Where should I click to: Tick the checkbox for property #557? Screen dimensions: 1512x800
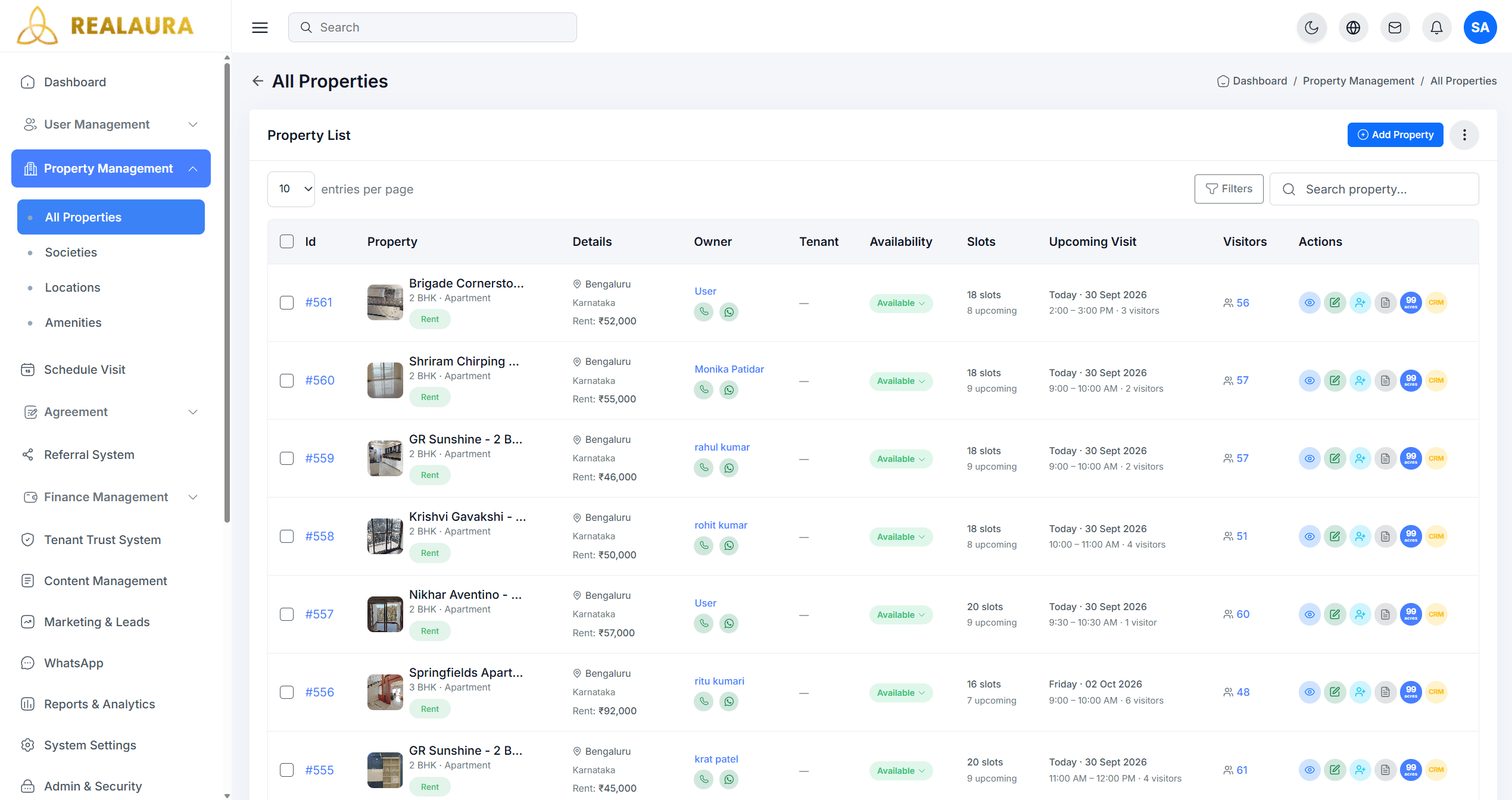[286, 614]
